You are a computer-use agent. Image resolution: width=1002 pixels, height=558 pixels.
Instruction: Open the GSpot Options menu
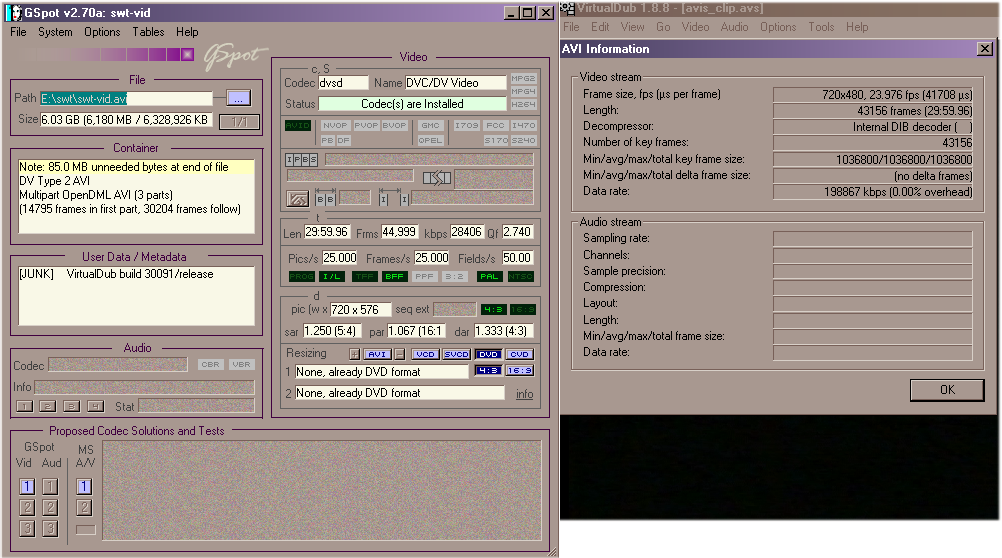pyautogui.click(x=102, y=32)
